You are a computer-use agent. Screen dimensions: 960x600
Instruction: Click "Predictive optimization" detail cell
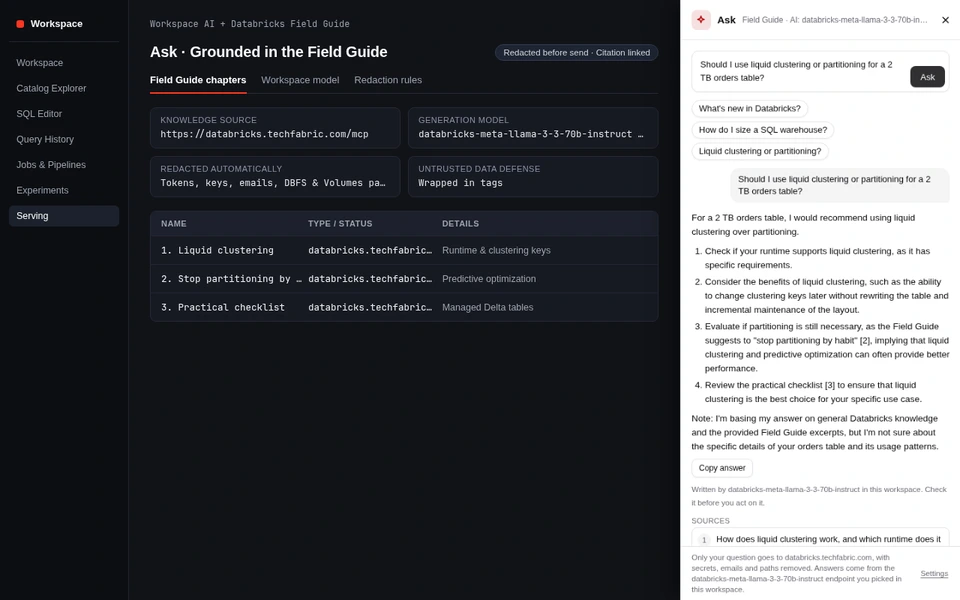tap(489, 279)
